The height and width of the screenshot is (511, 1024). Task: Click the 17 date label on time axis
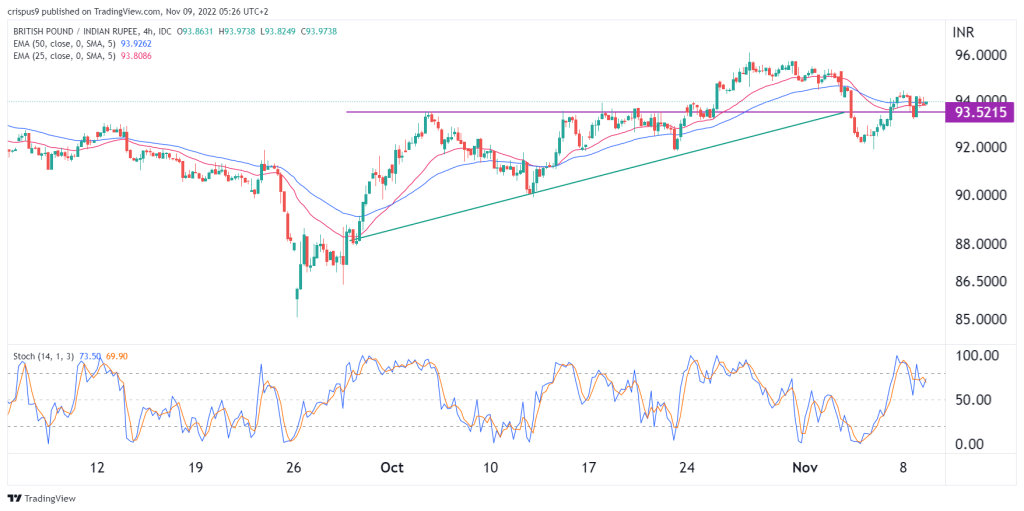(588, 468)
